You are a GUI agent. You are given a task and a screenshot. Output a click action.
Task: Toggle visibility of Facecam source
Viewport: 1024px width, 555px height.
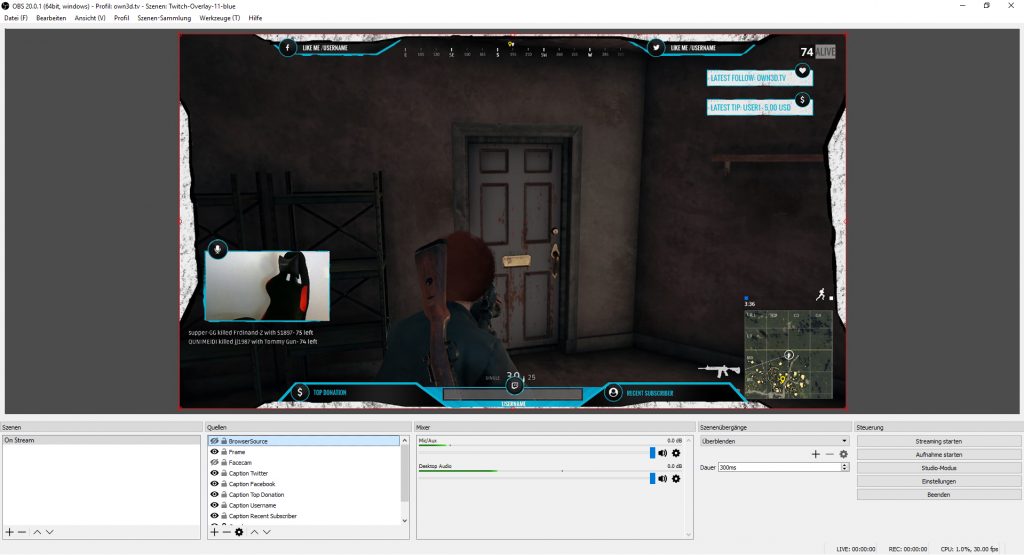(x=214, y=463)
